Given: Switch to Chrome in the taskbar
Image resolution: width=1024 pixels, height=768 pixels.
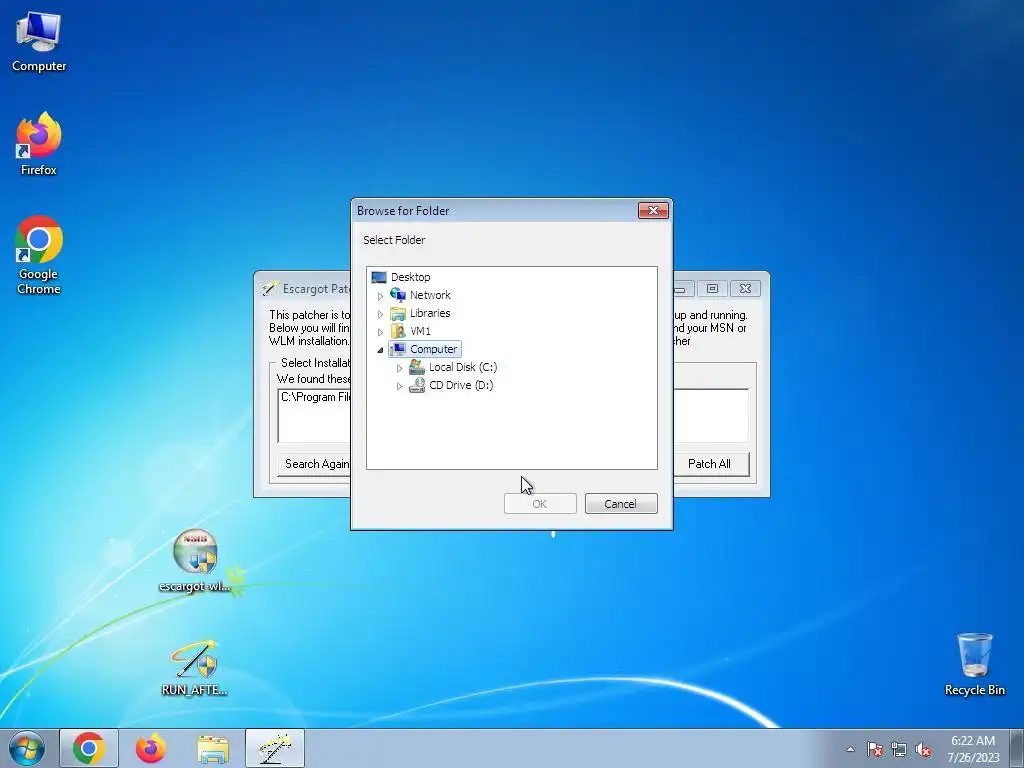Looking at the screenshot, I should point(89,748).
